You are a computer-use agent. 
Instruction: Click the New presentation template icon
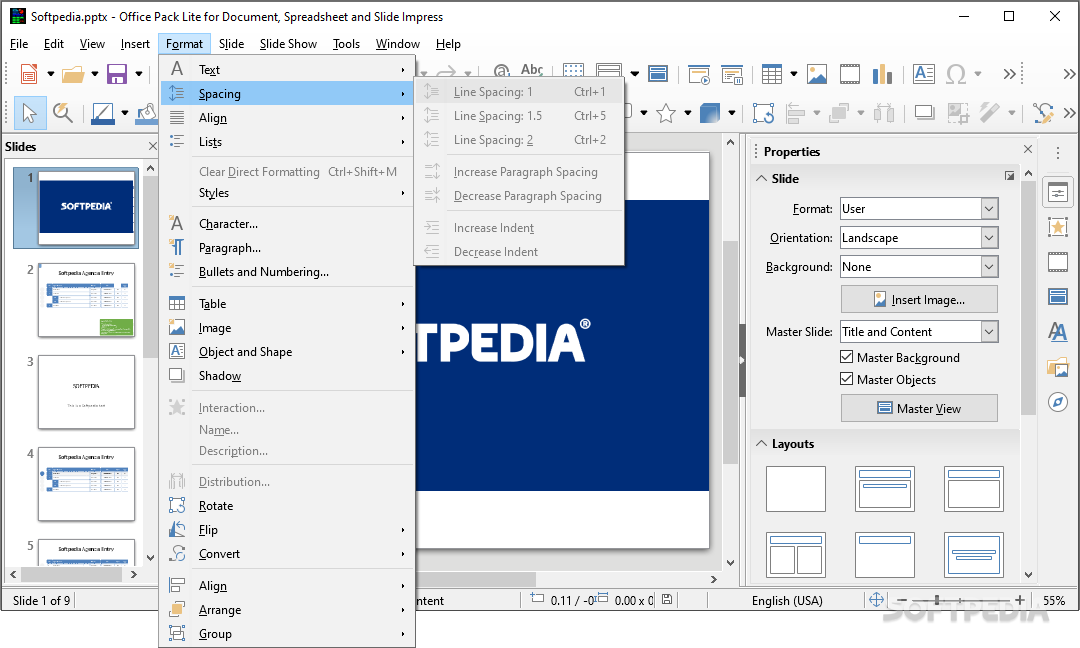pos(29,74)
